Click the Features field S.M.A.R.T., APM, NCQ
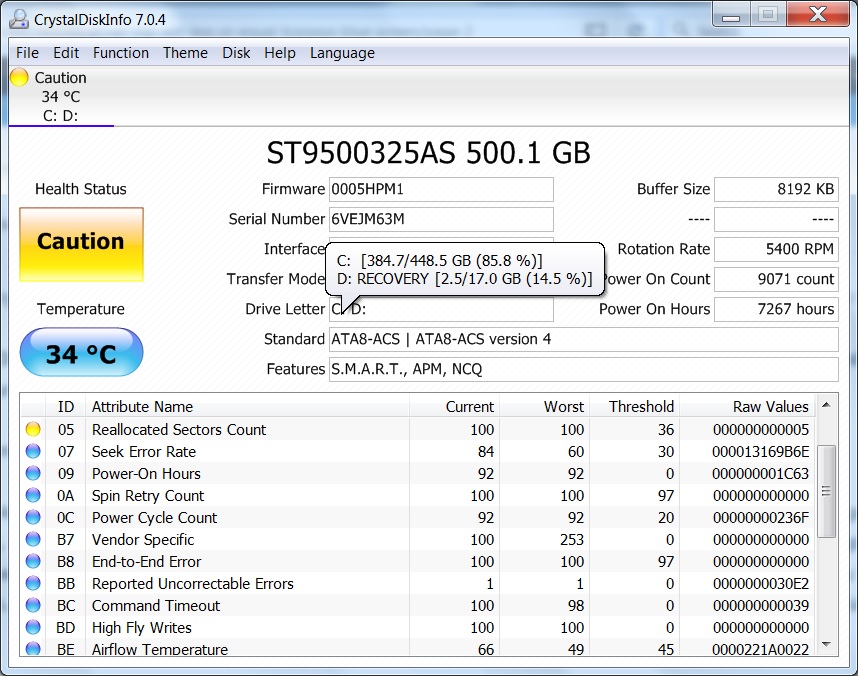Image resolution: width=858 pixels, height=676 pixels. (583, 369)
